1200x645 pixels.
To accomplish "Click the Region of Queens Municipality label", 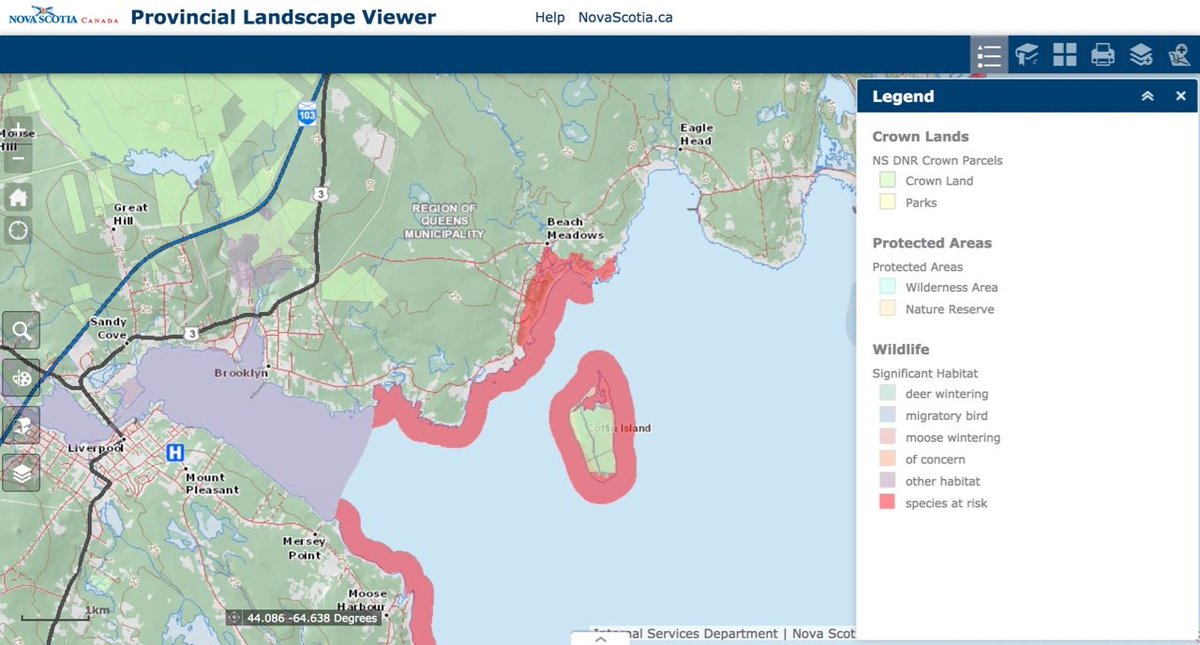I will tap(444, 221).
